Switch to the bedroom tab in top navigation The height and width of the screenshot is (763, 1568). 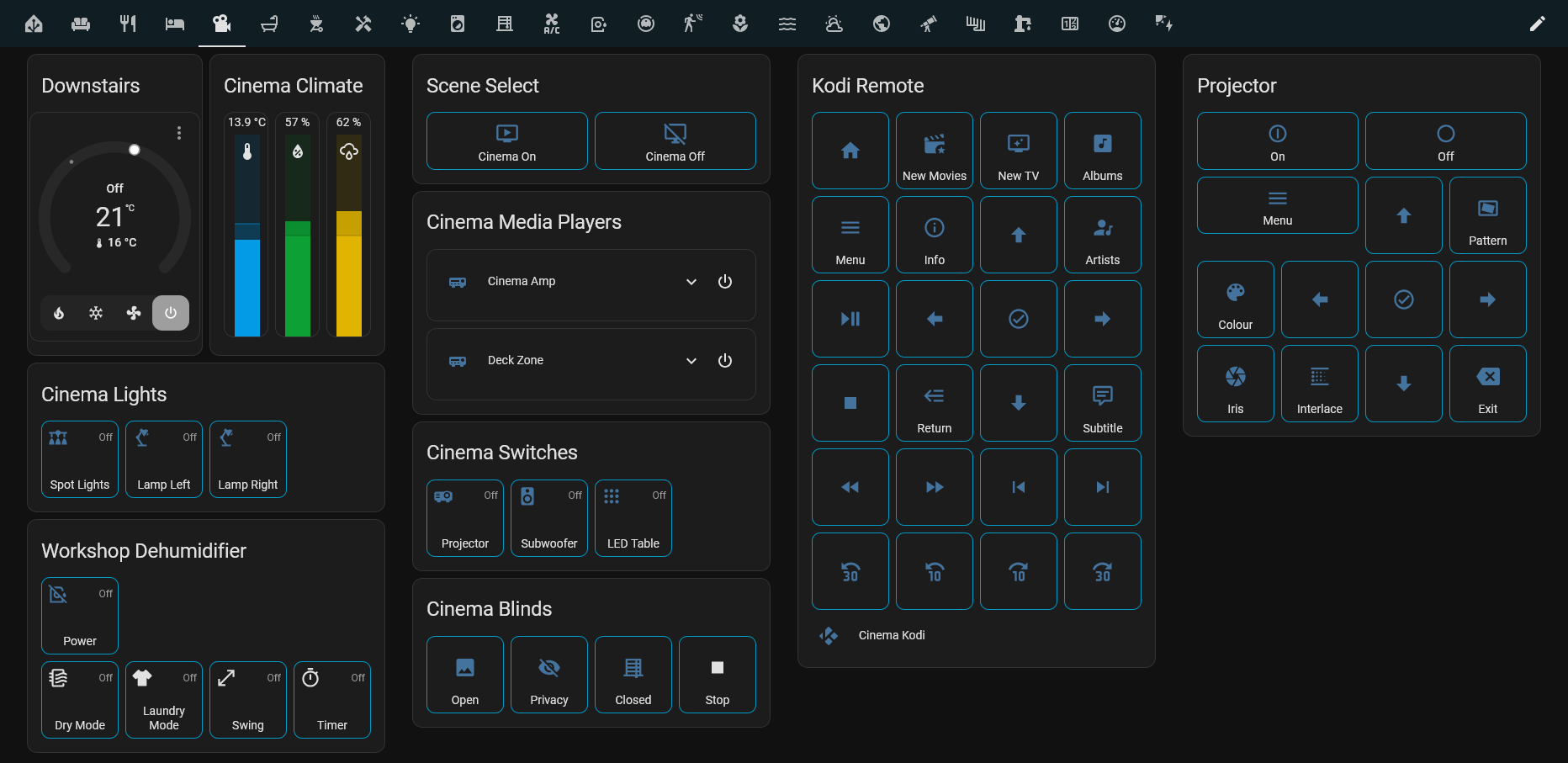coord(175,24)
